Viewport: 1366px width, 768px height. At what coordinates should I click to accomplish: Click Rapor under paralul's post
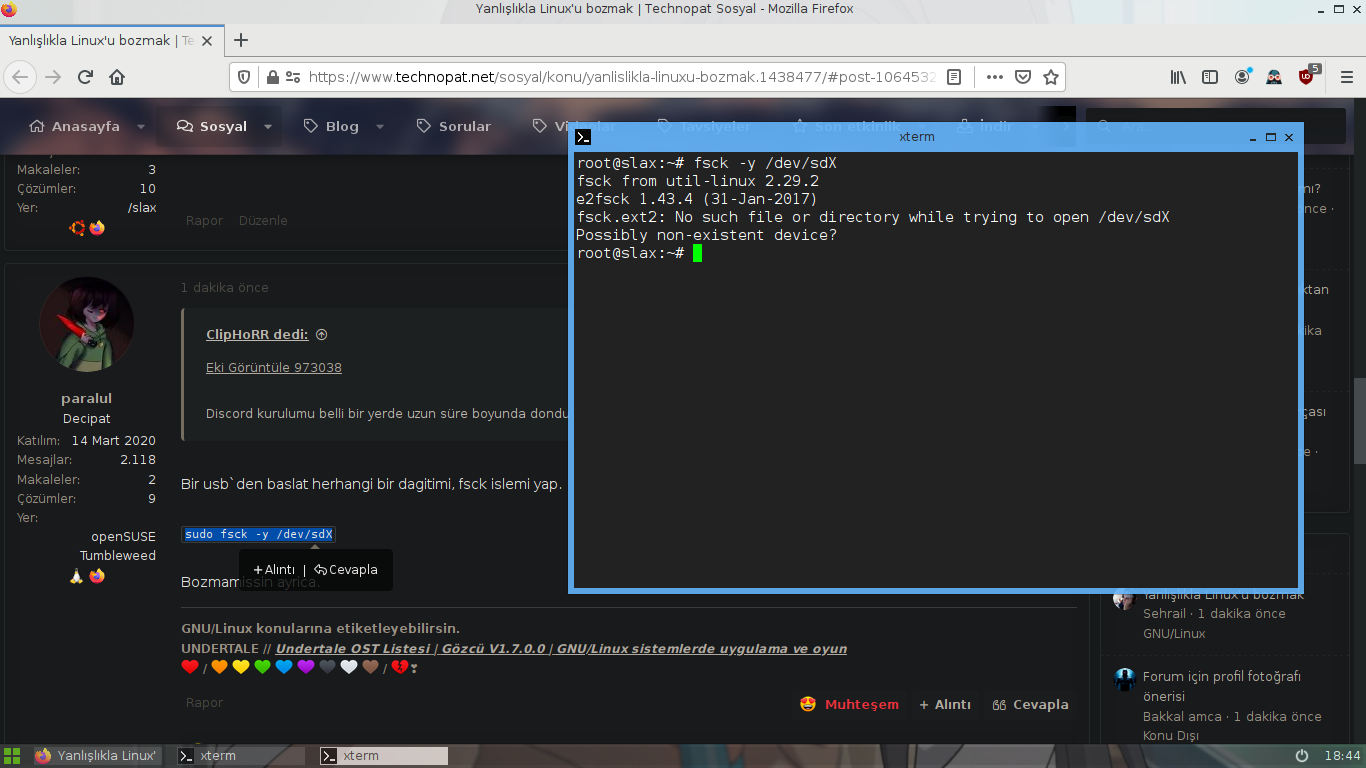tap(204, 703)
